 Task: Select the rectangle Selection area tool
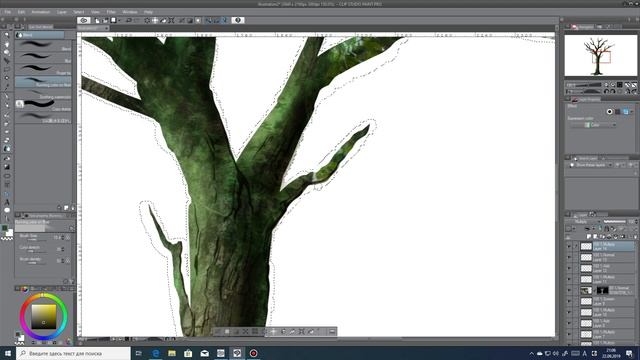(x=7, y=69)
